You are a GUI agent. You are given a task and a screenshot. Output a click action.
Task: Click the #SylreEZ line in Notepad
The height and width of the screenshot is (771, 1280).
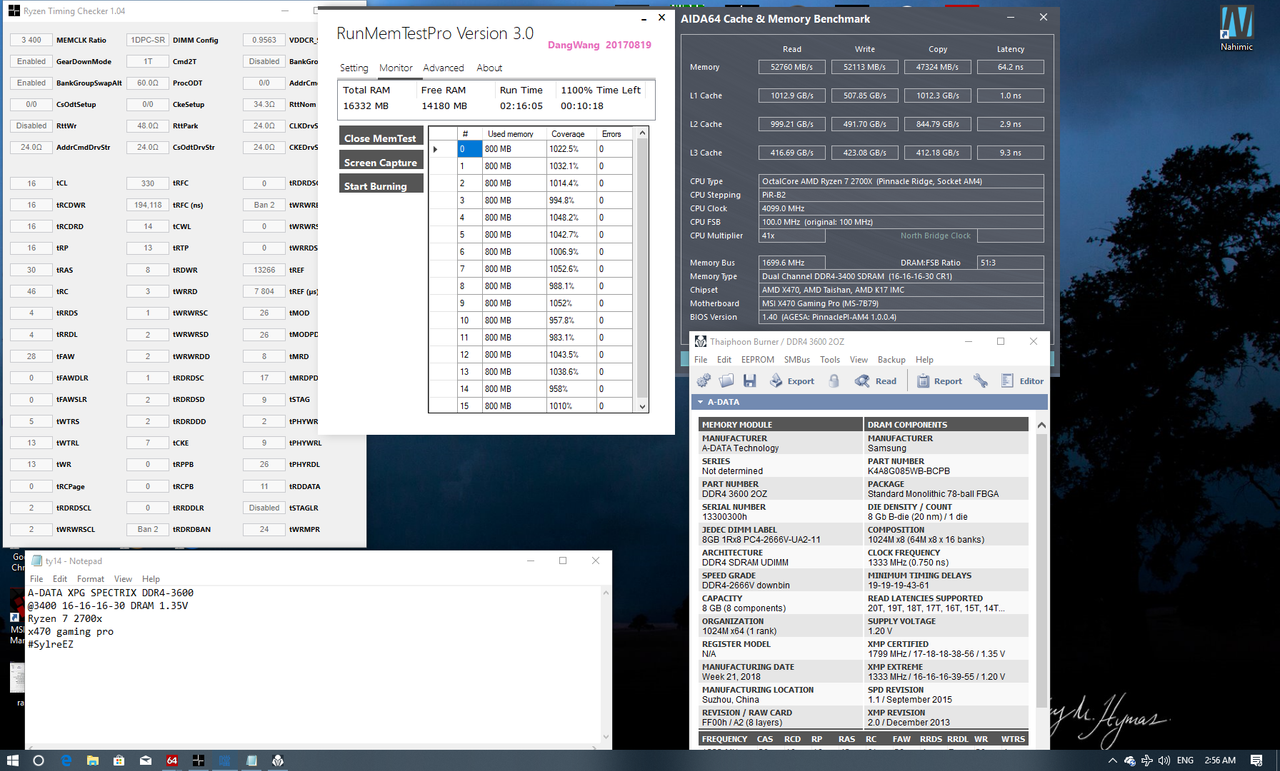(50, 645)
